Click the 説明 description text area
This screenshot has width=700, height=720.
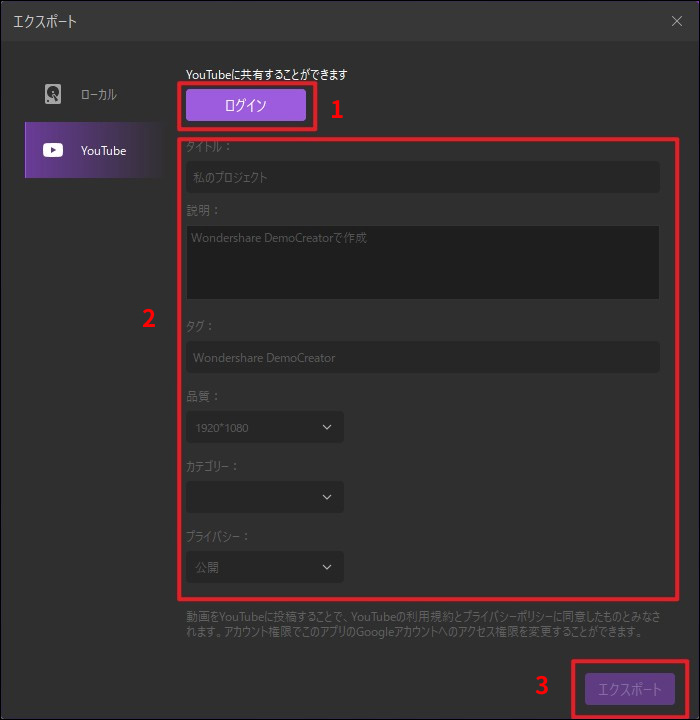pyautogui.click(x=423, y=262)
